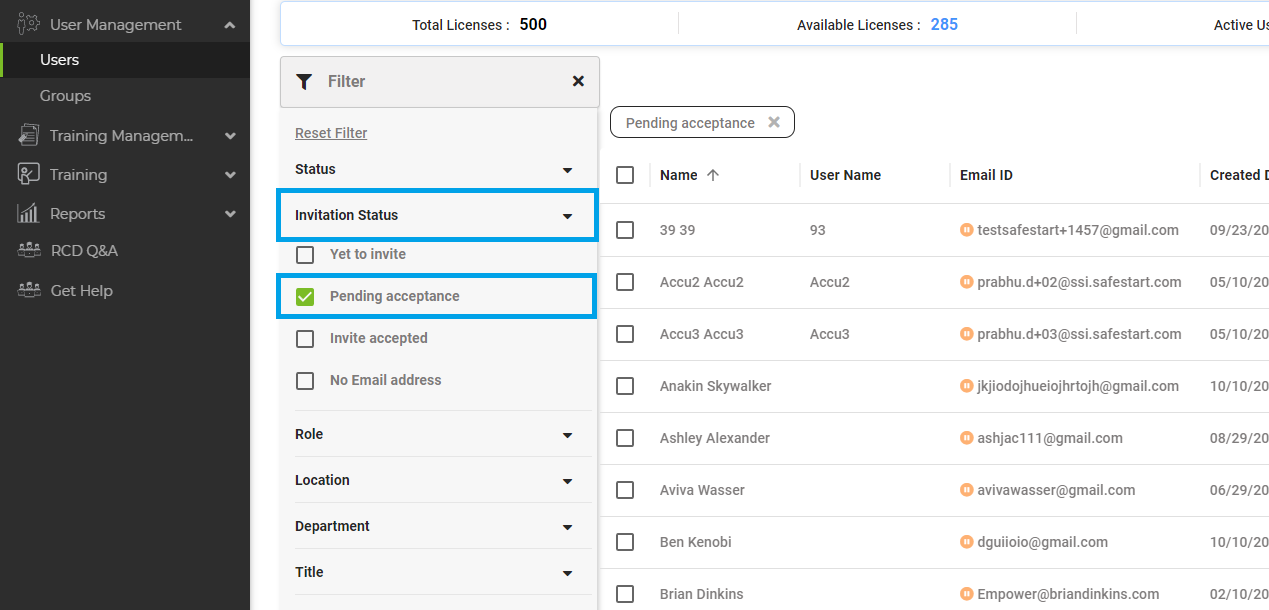Click the Reset Filter link
The height and width of the screenshot is (610, 1269).
[x=331, y=133]
